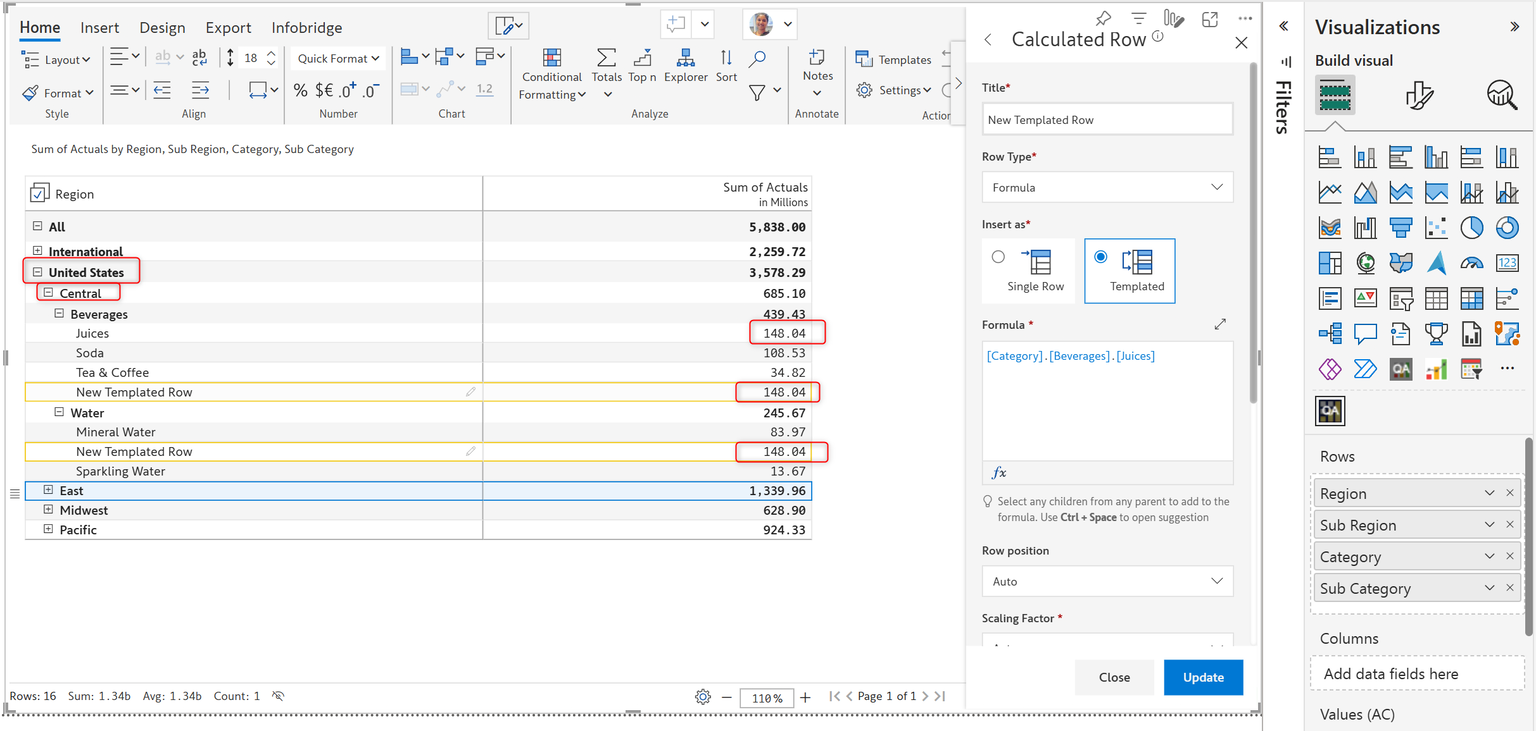The width and height of the screenshot is (1536, 731).
Task: Open the Infobridge ribbon tab
Action: [307, 28]
